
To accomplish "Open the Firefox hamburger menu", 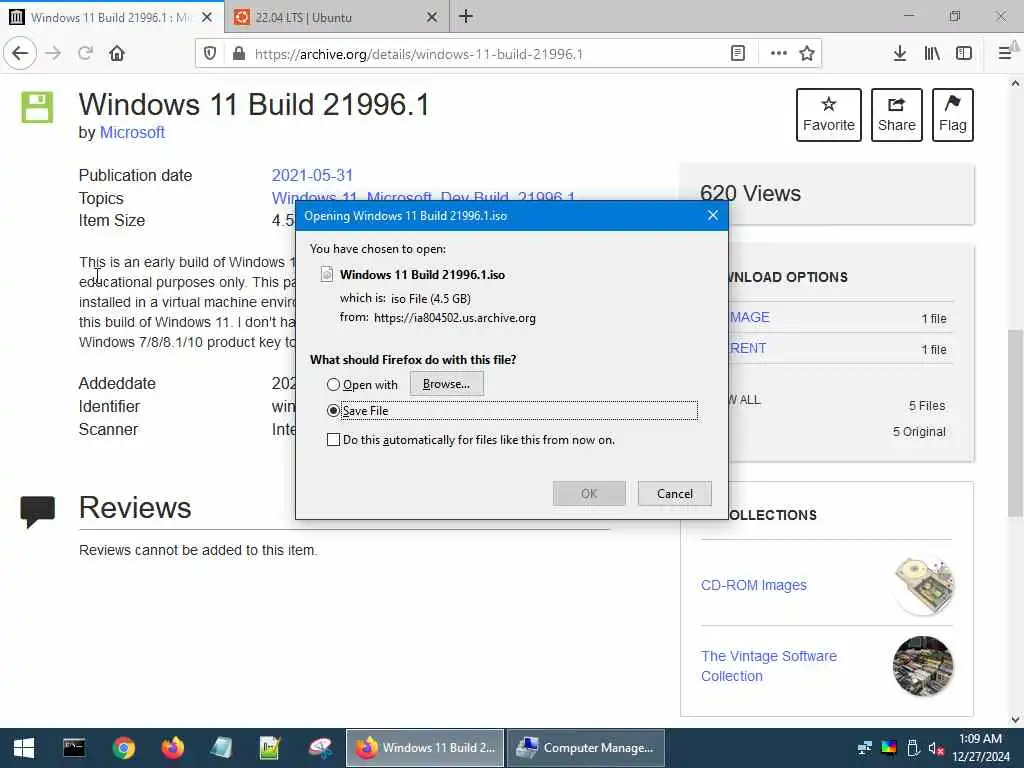I will [x=1005, y=54].
